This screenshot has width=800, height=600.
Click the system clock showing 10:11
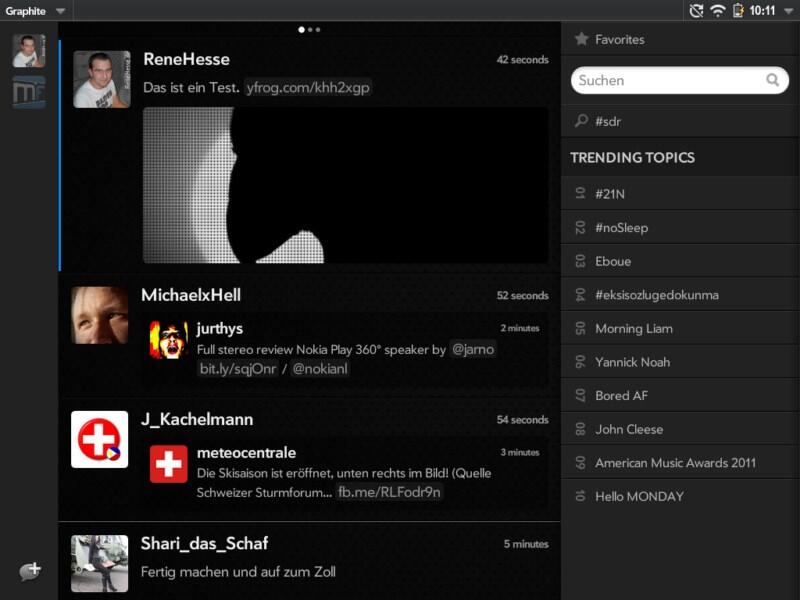pyautogui.click(x=762, y=11)
